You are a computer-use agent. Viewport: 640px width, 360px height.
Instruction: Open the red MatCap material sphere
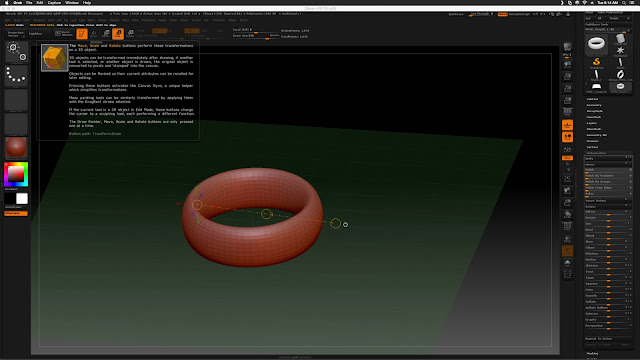[16, 148]
